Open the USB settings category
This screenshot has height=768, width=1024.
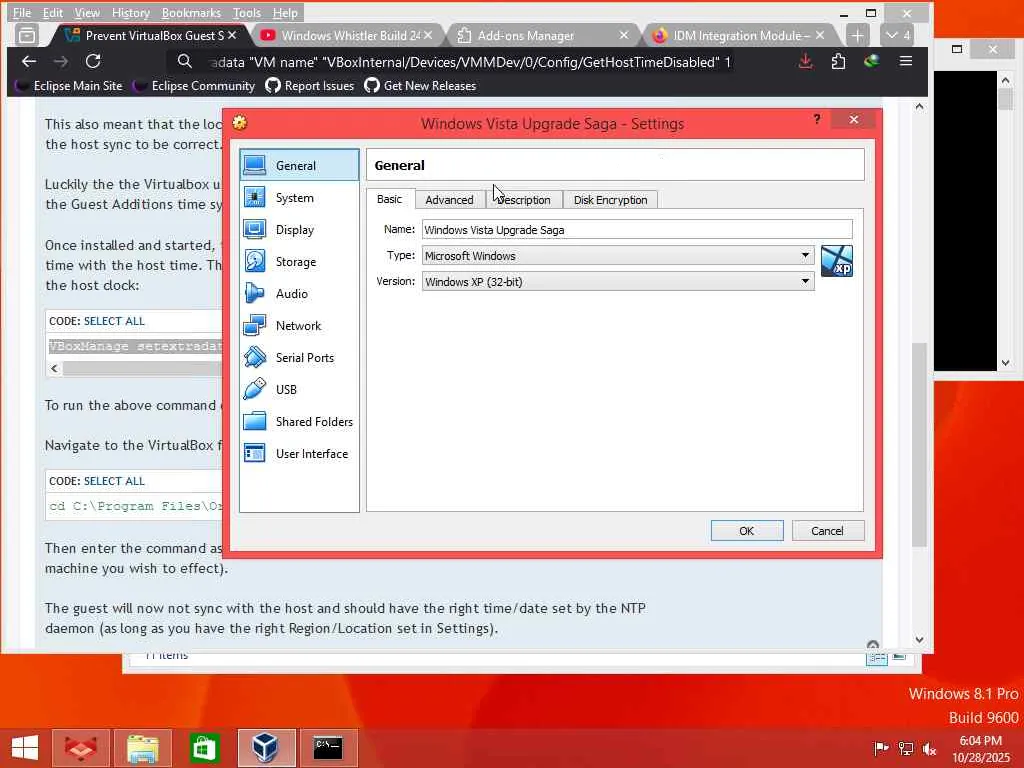299,389
